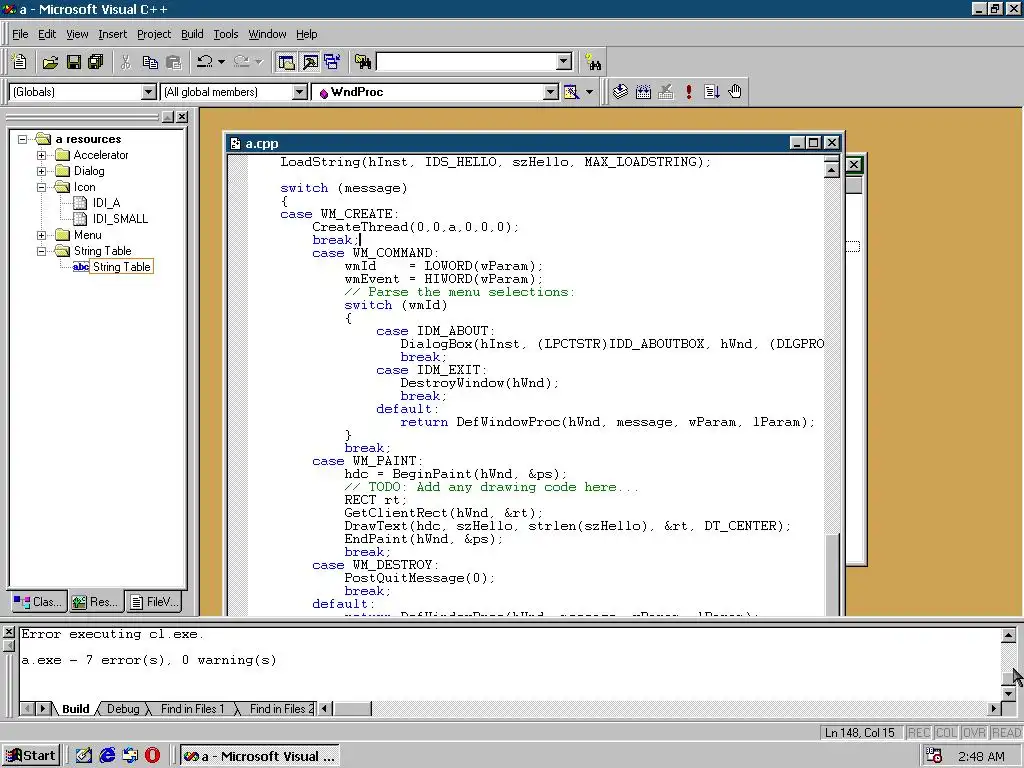This screenshot has width=1024, height=768.
Task: Click inside the Find text box
Action: click(x=467, y=62)
